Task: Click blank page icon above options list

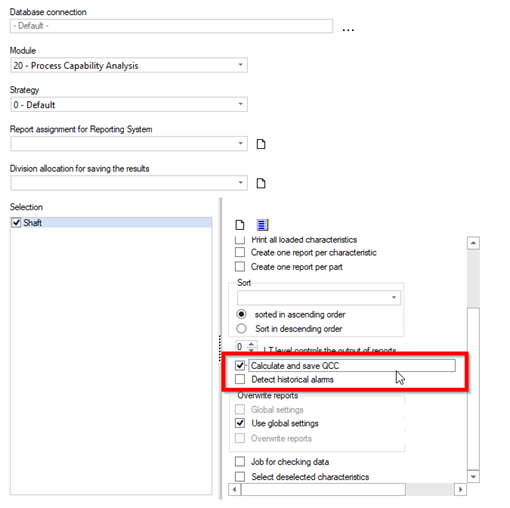Action: click(240, 225)
